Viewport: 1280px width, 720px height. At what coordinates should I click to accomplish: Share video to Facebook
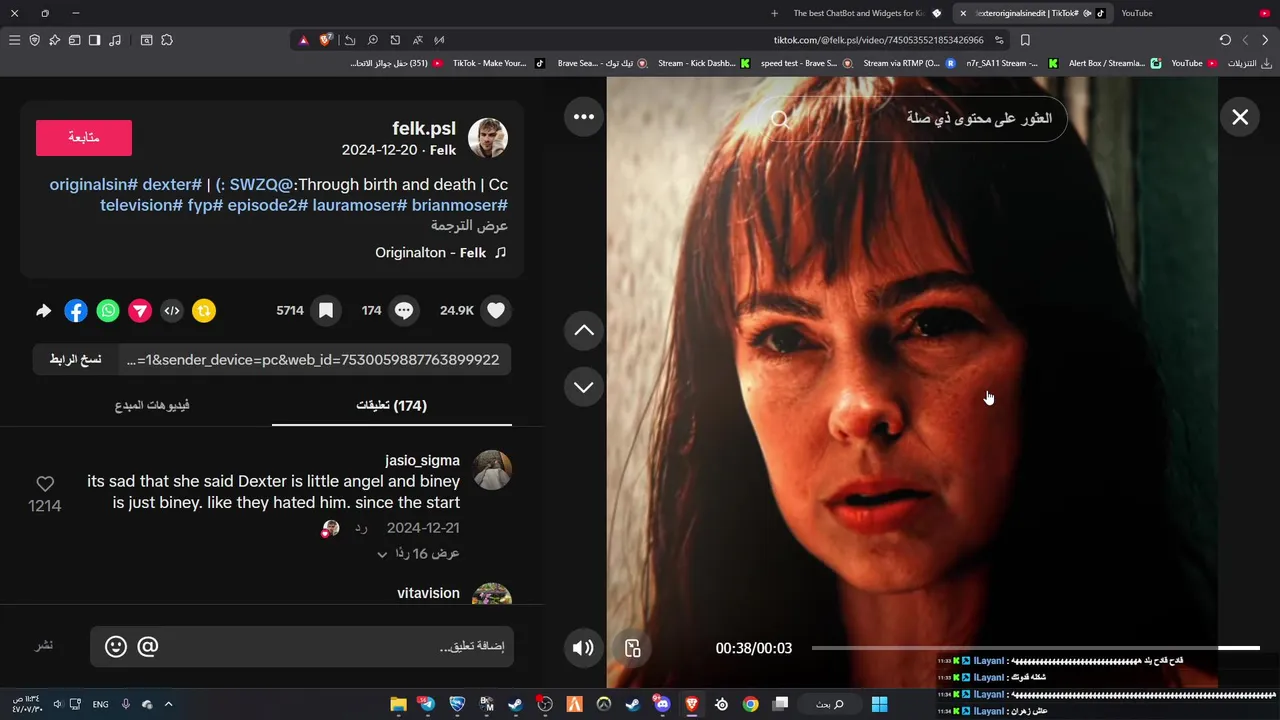pos(76,311)
